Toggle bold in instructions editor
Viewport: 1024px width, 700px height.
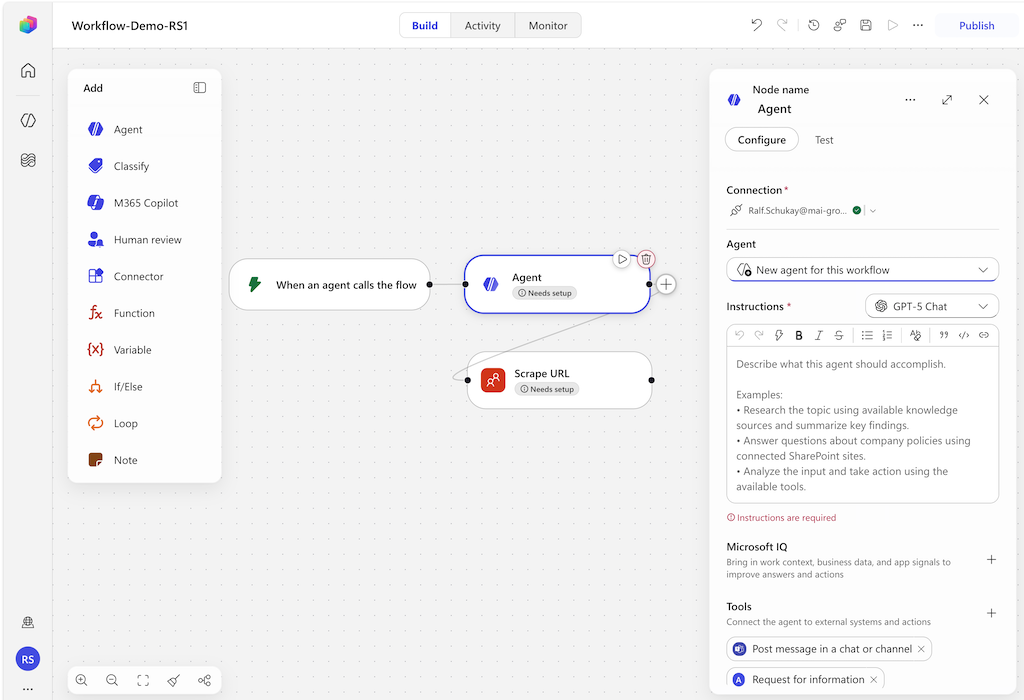(799, 335)
